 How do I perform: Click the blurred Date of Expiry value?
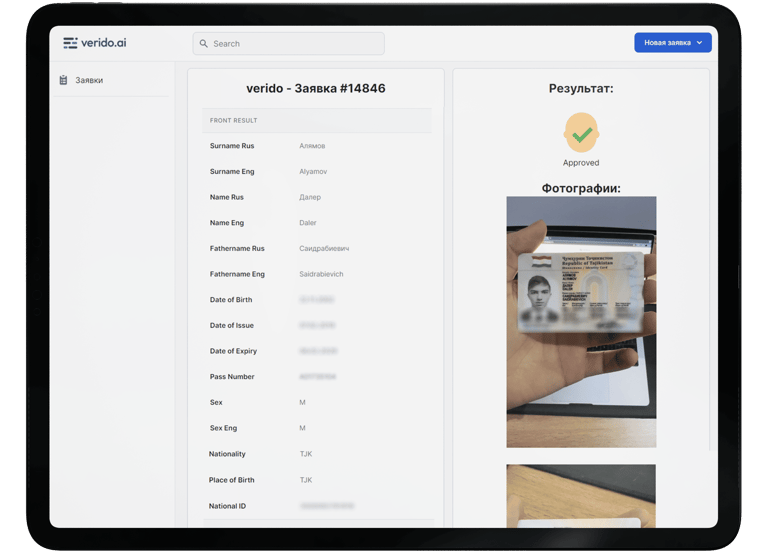point(318,351)
